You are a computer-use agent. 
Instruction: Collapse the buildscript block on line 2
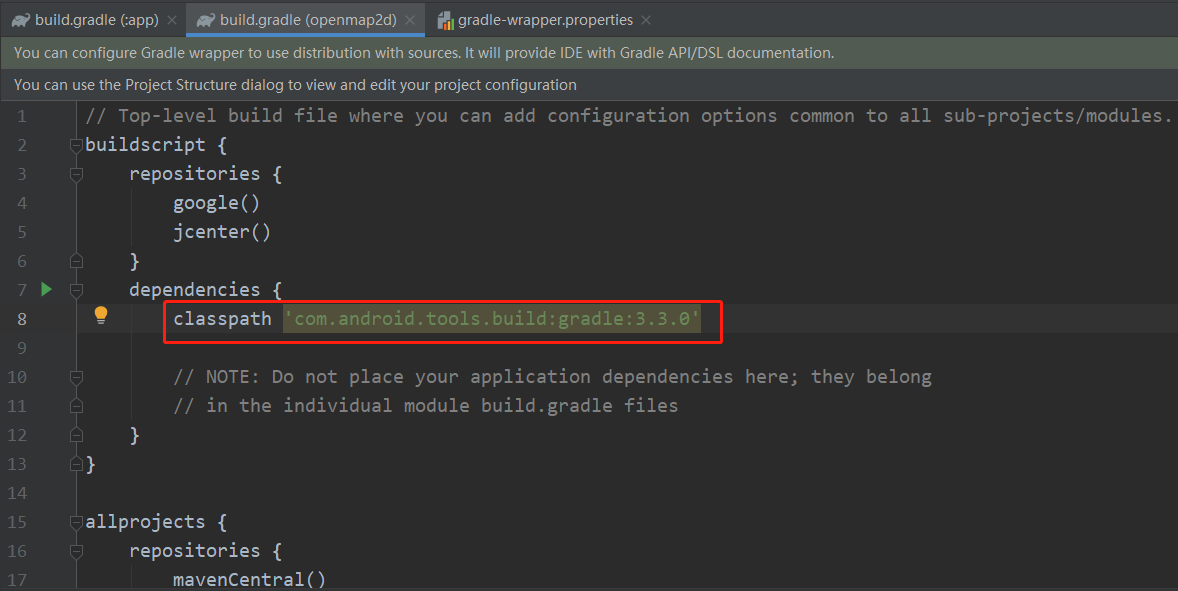click(x=76, y=145)
